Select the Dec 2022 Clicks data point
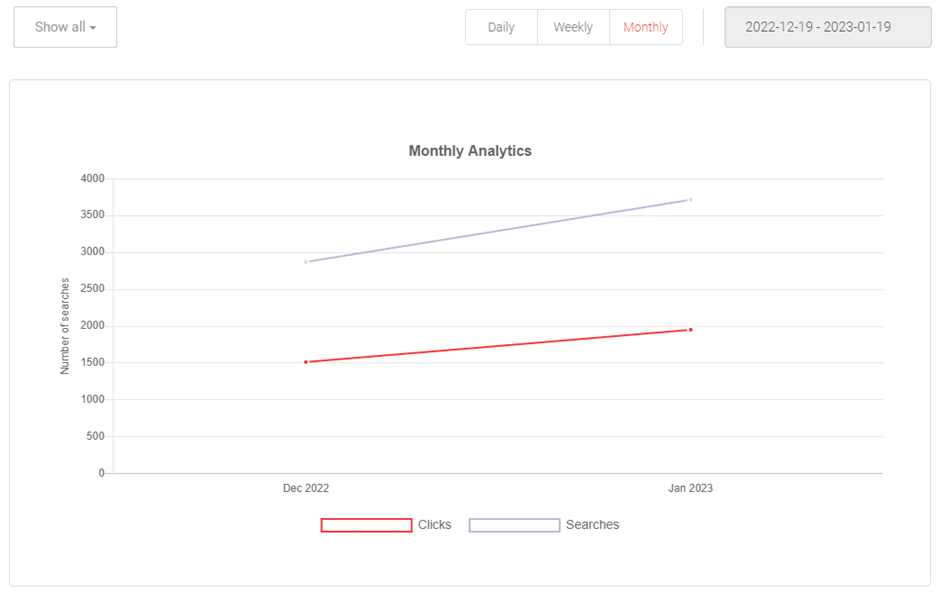Image resolution: width=940 pixels, height=592 pixels. 305,361
